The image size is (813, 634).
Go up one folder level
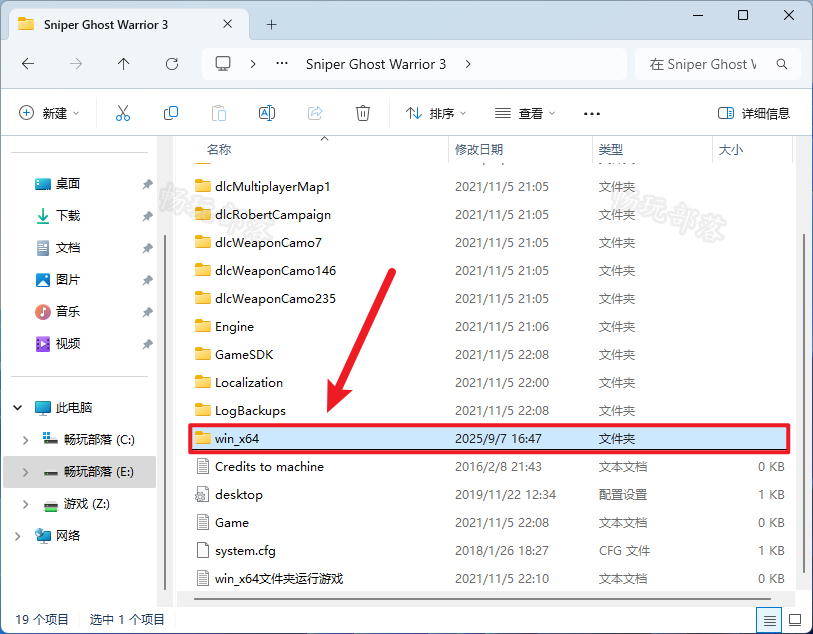[123, 64]
